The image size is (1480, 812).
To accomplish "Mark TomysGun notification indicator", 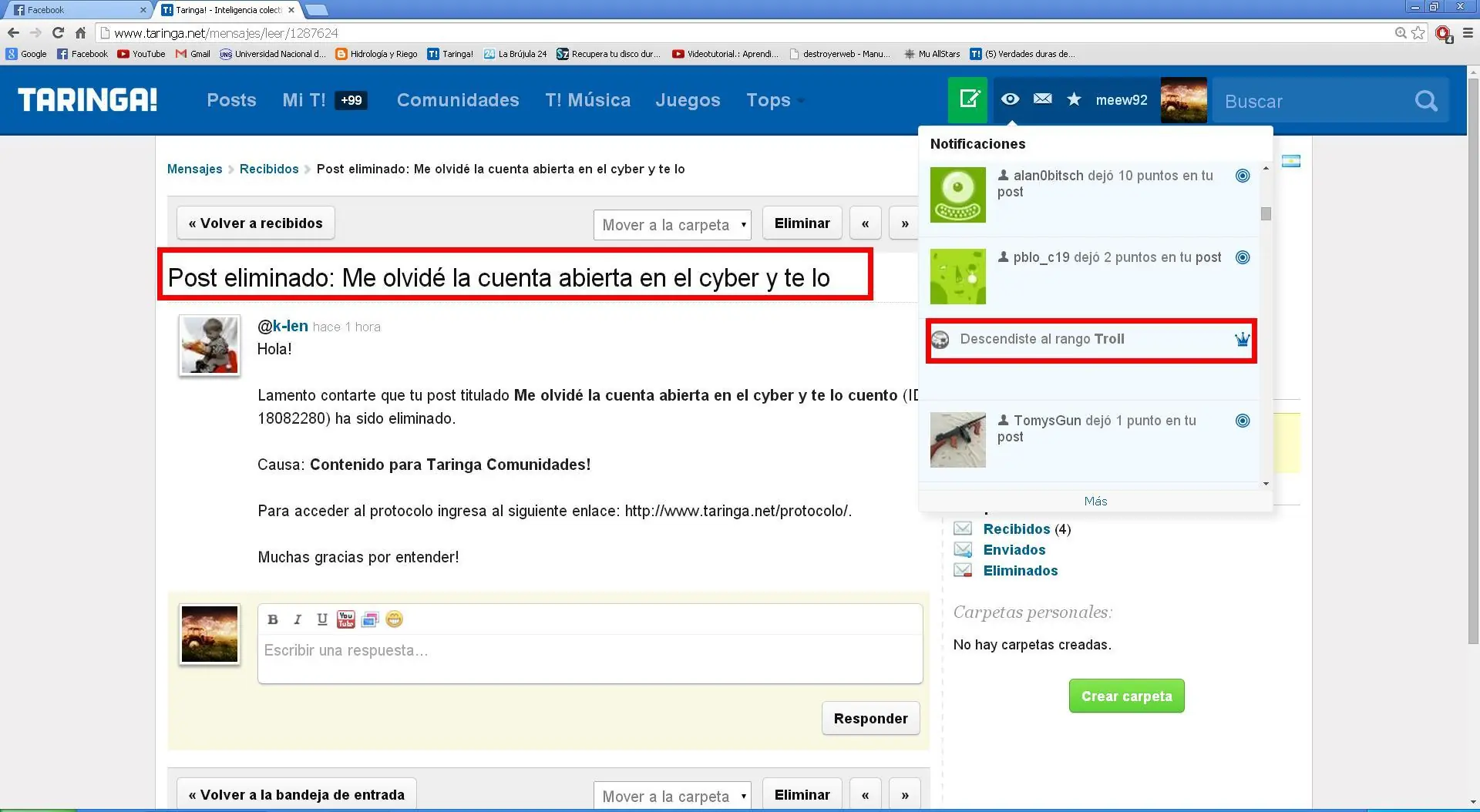I will click(x=1243, y=421).
